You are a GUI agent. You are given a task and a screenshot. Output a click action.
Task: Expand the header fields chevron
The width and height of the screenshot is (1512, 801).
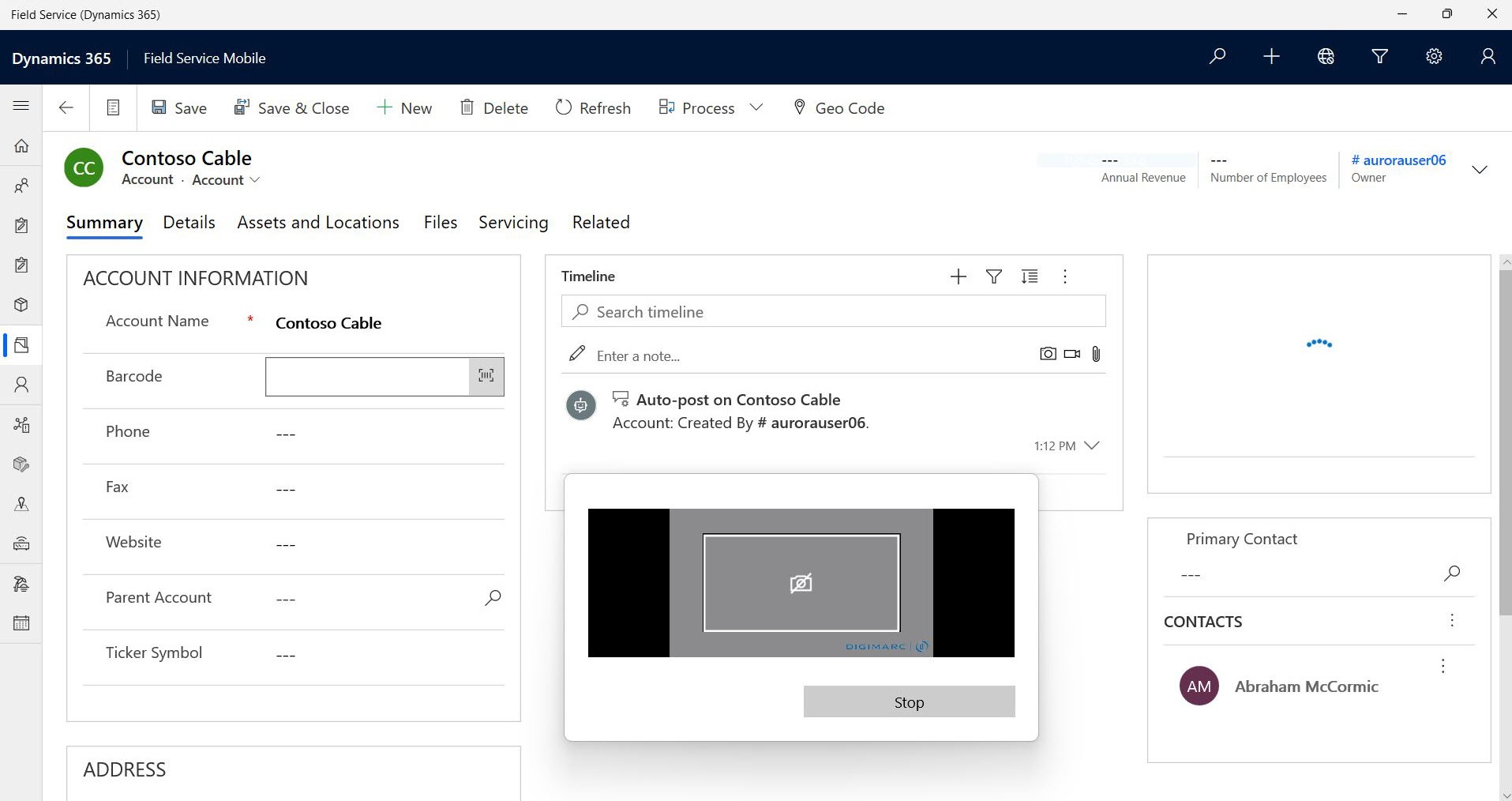point(1480,169)
